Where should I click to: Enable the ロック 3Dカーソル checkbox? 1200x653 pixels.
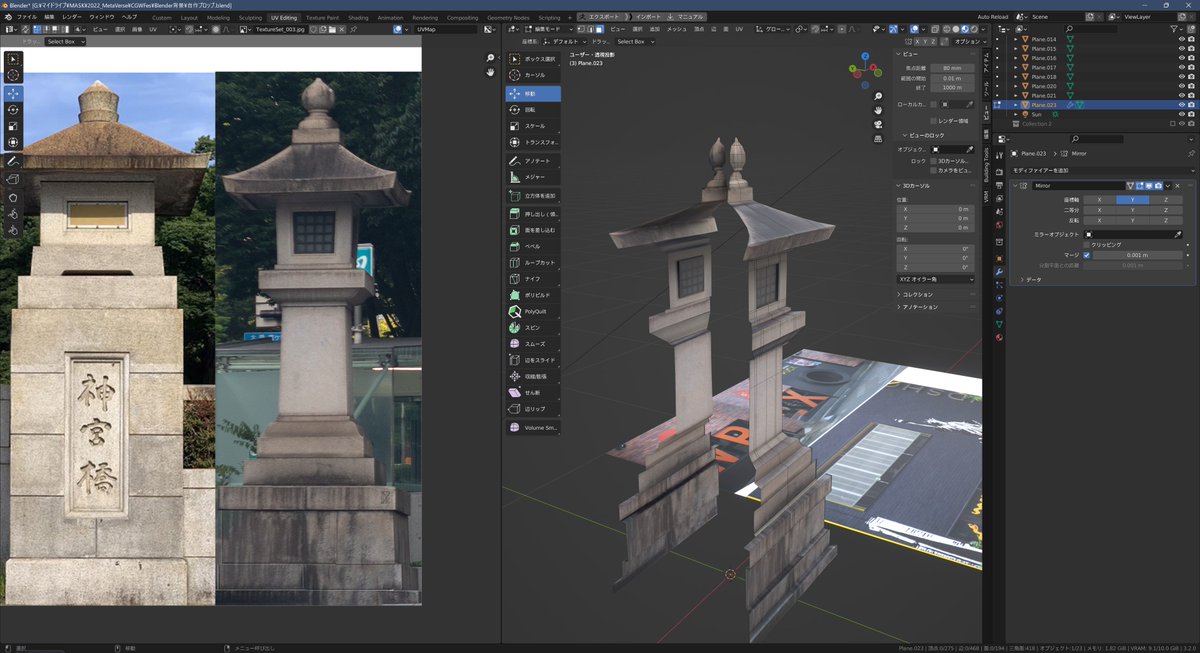[933, 160]
